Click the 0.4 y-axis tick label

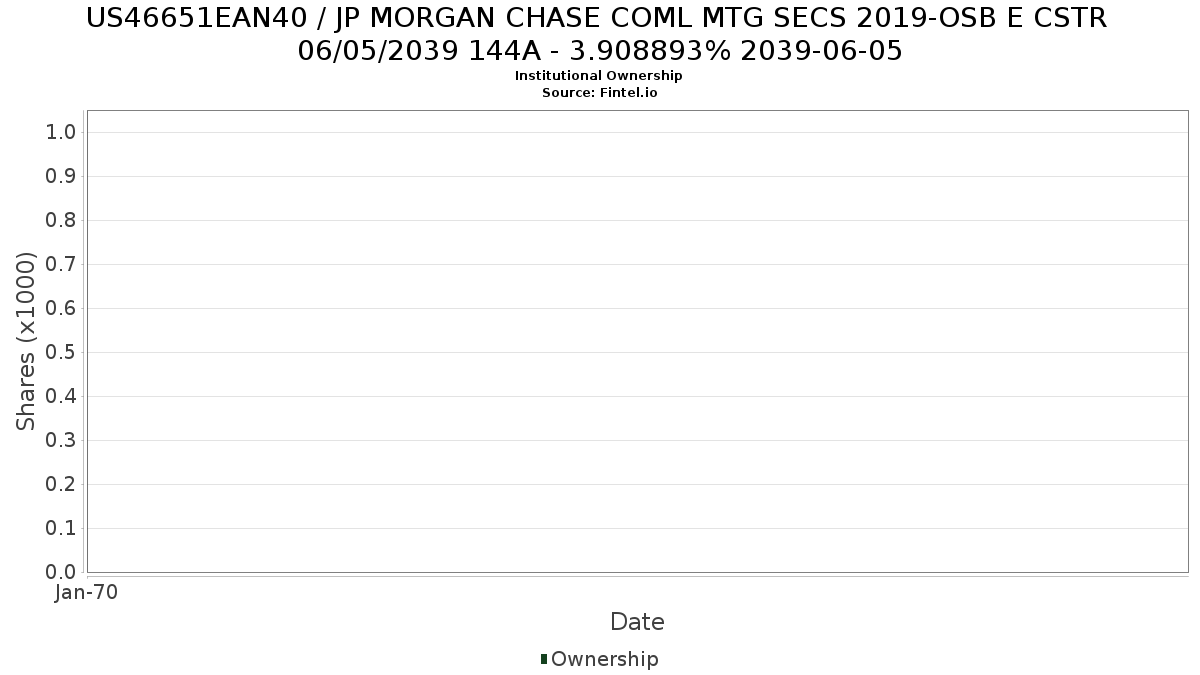coord(62,397)
